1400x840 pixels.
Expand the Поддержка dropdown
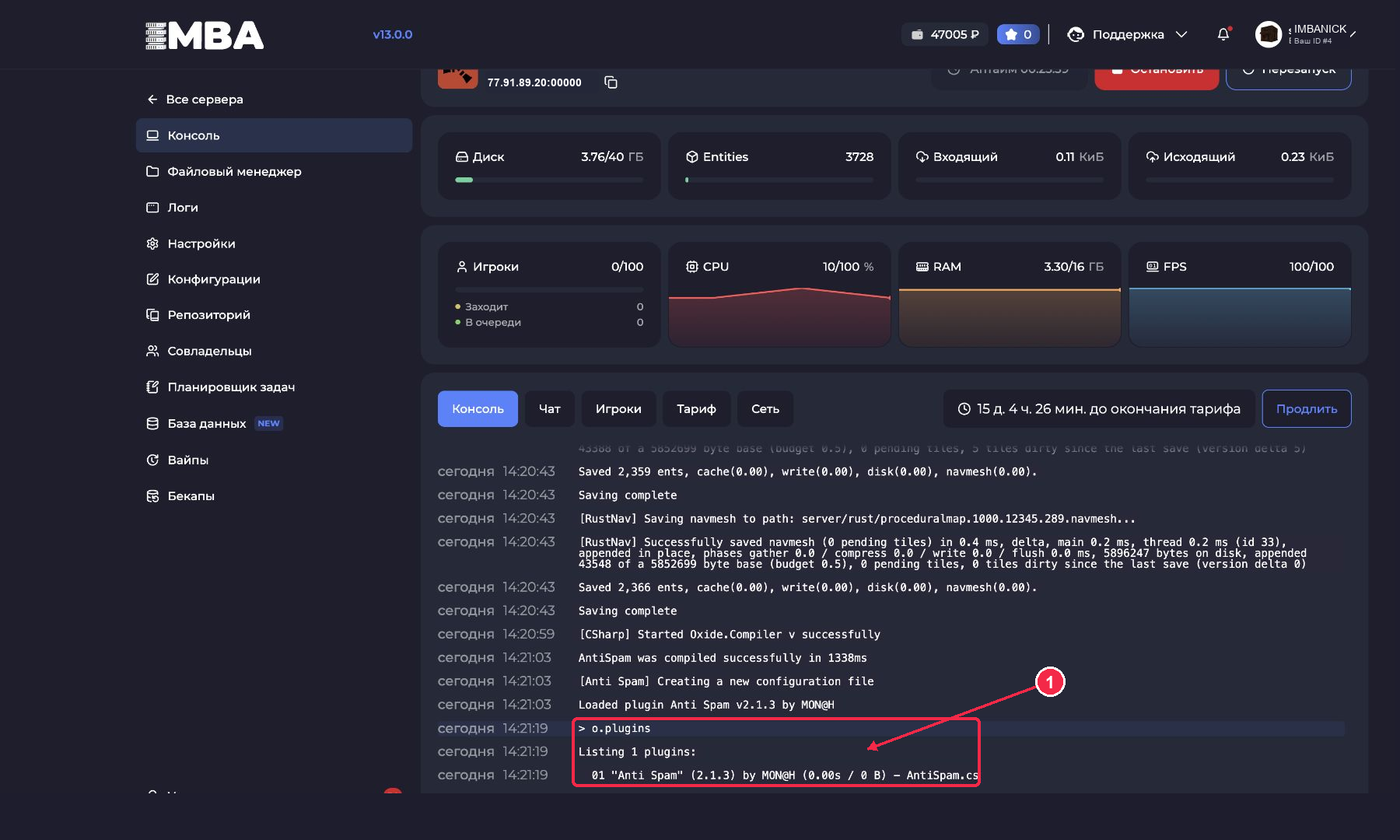[1128, 34]
